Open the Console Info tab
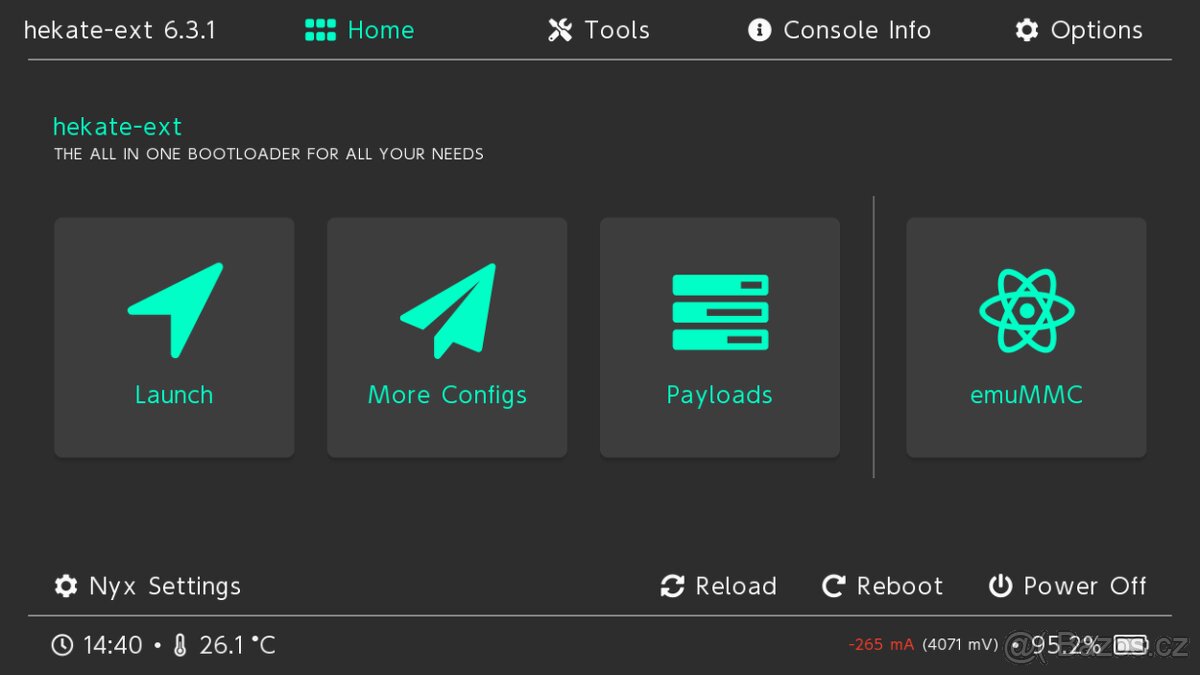 [x=839, y=30]
